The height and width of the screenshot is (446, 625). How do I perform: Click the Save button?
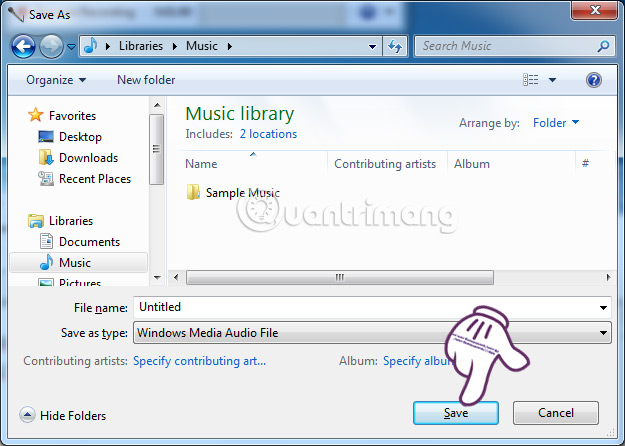tap(456, 413)
